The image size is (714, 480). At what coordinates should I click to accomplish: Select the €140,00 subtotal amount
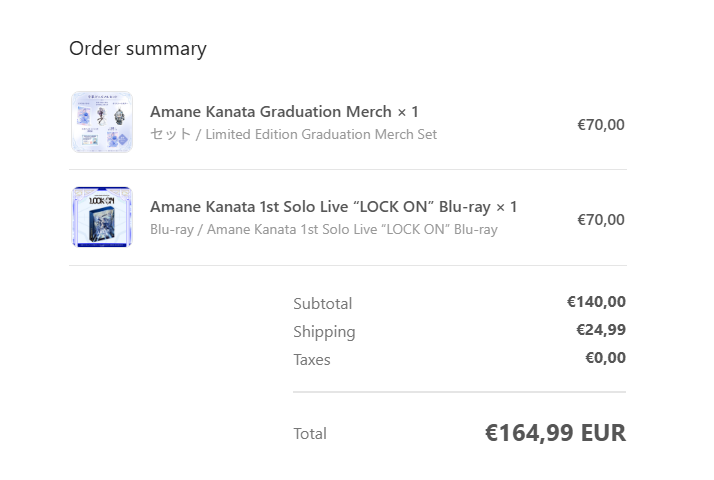click(595, 302)
